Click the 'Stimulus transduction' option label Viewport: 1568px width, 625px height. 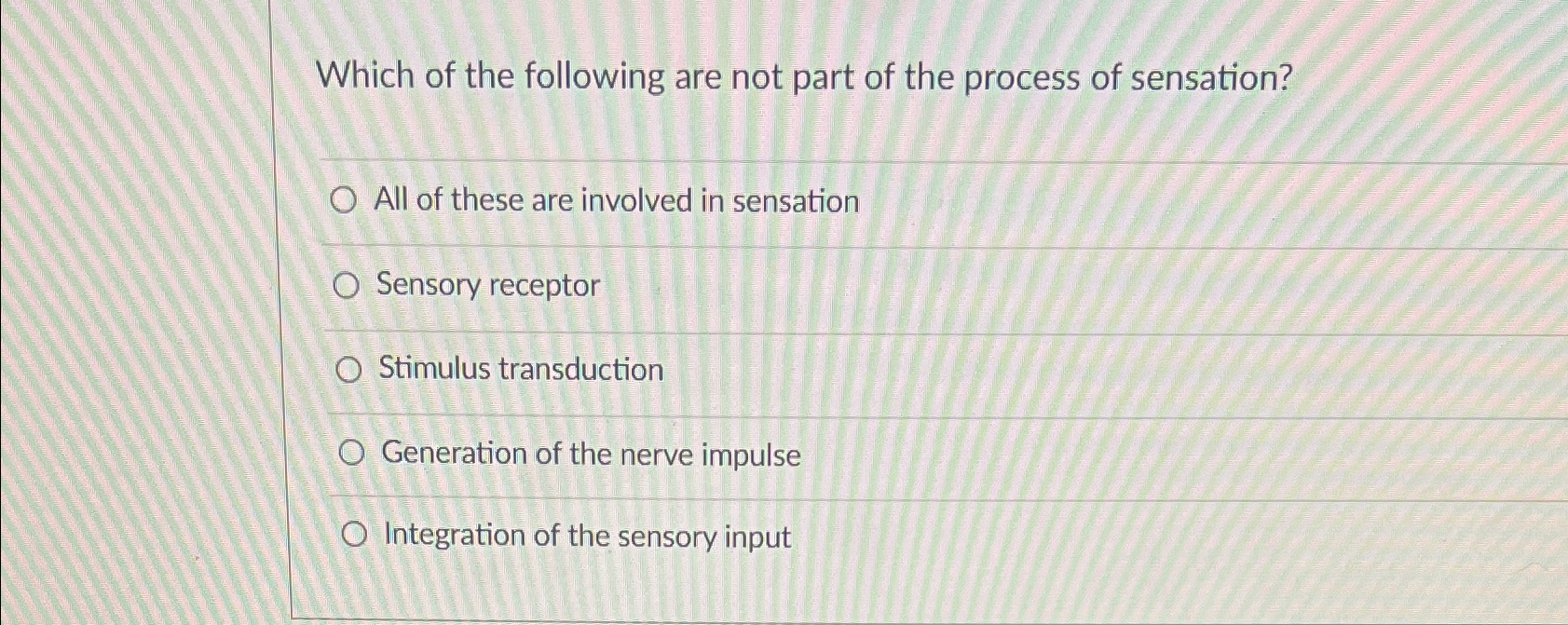(x=520, y=370)
